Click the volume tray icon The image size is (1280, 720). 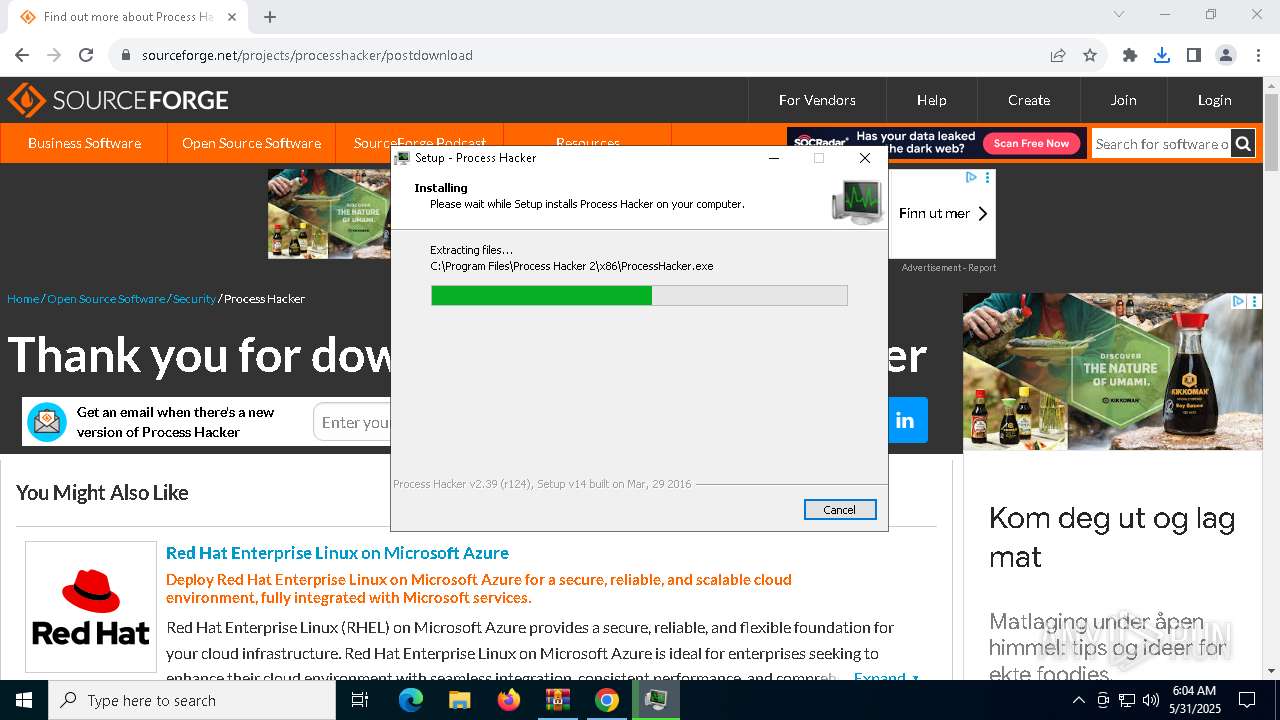[x=1150, y=700]
